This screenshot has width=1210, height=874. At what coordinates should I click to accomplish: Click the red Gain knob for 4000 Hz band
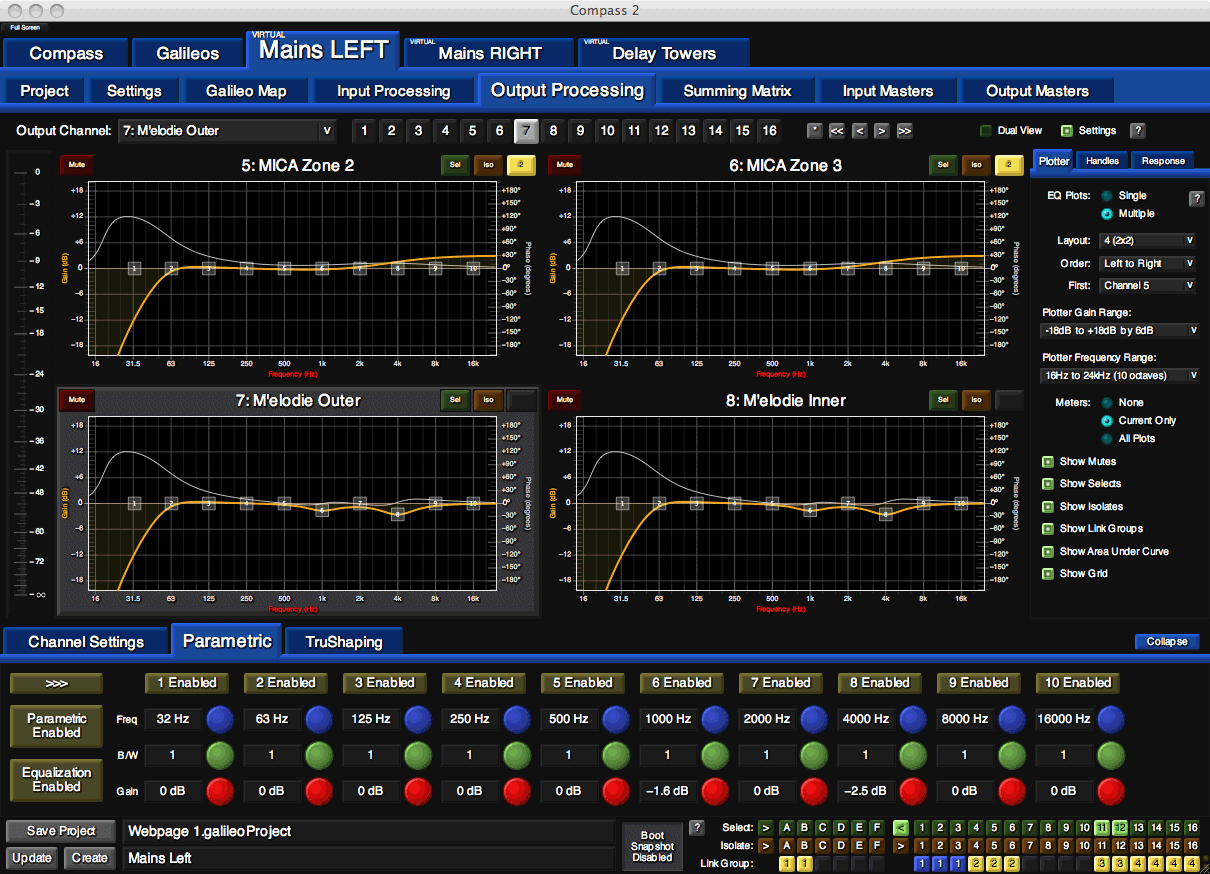click(913, 791)
